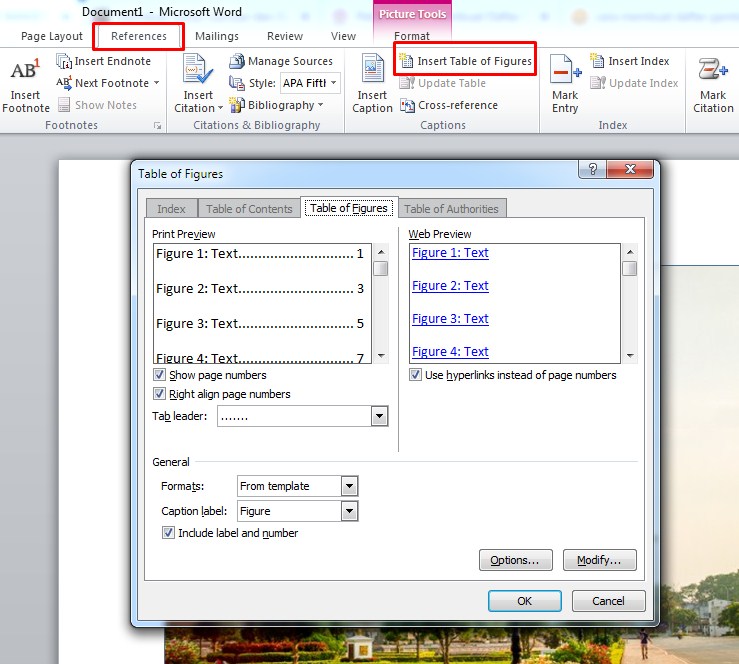Image resolution: width=739 pixels, height=664 pixels.
Task: Click the Insert Citation icon
Action: 197,70
